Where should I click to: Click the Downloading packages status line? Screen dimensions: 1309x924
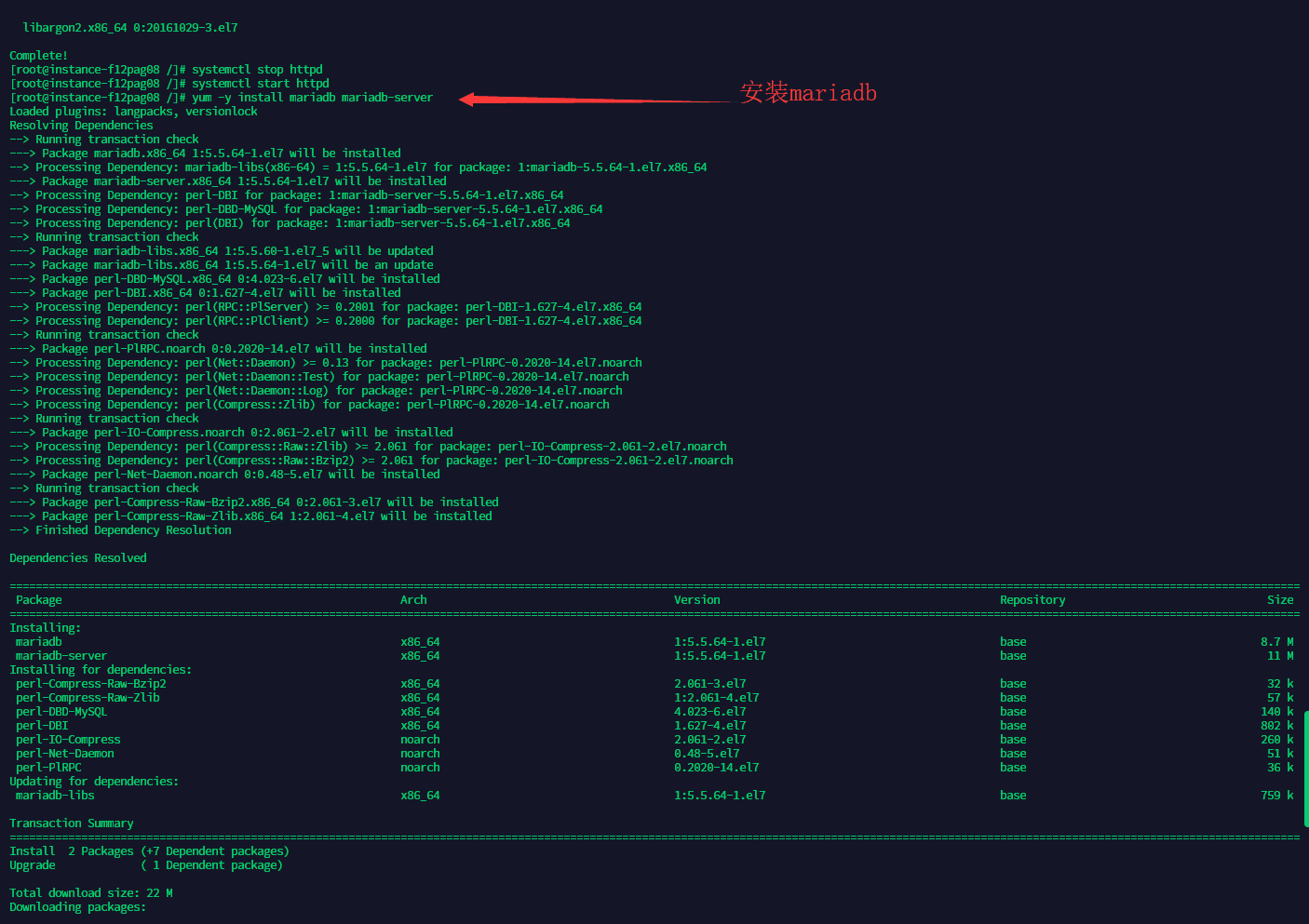point(76,906)
